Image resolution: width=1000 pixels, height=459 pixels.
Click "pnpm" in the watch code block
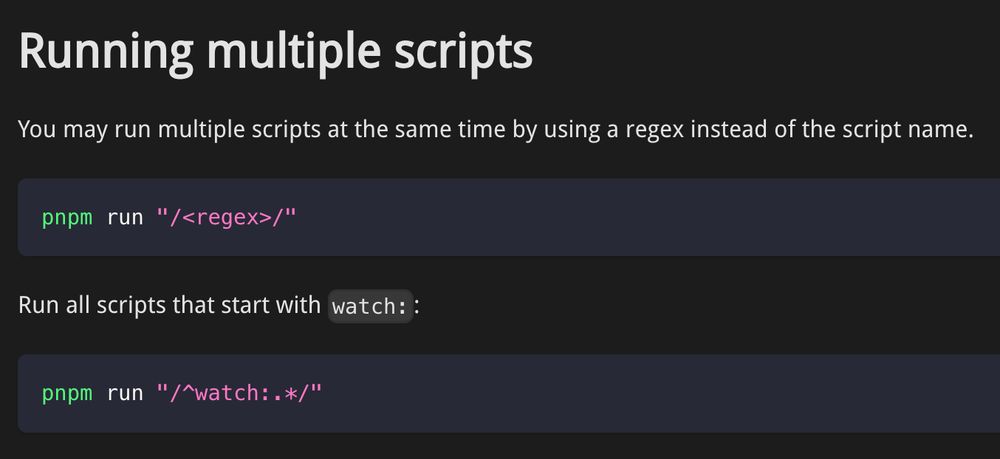click(68, 393)
